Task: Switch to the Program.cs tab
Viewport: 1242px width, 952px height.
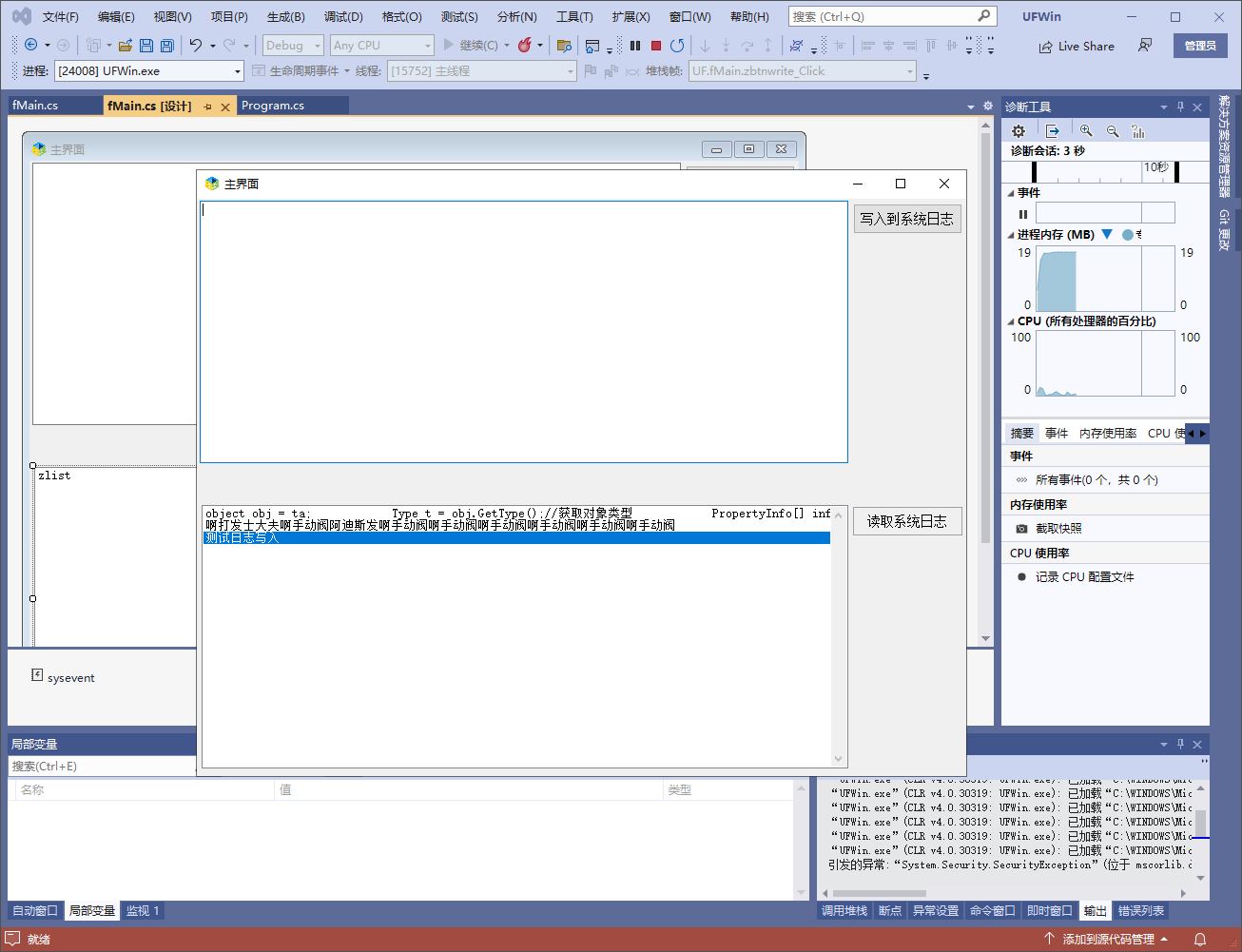Action: 273,106
